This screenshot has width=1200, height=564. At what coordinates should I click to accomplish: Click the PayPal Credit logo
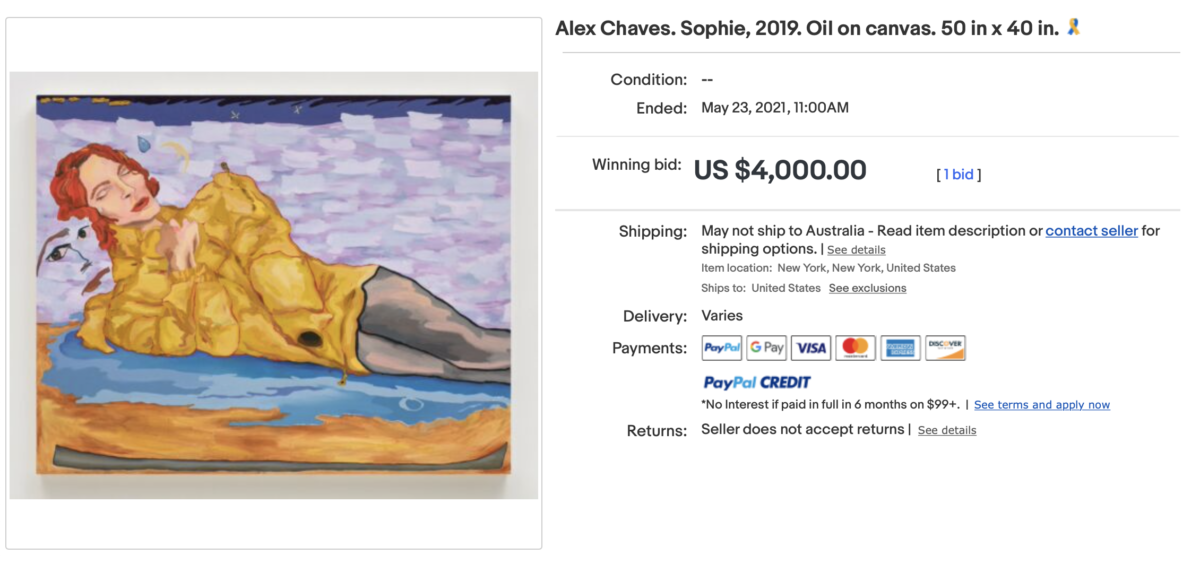point(756,382)
